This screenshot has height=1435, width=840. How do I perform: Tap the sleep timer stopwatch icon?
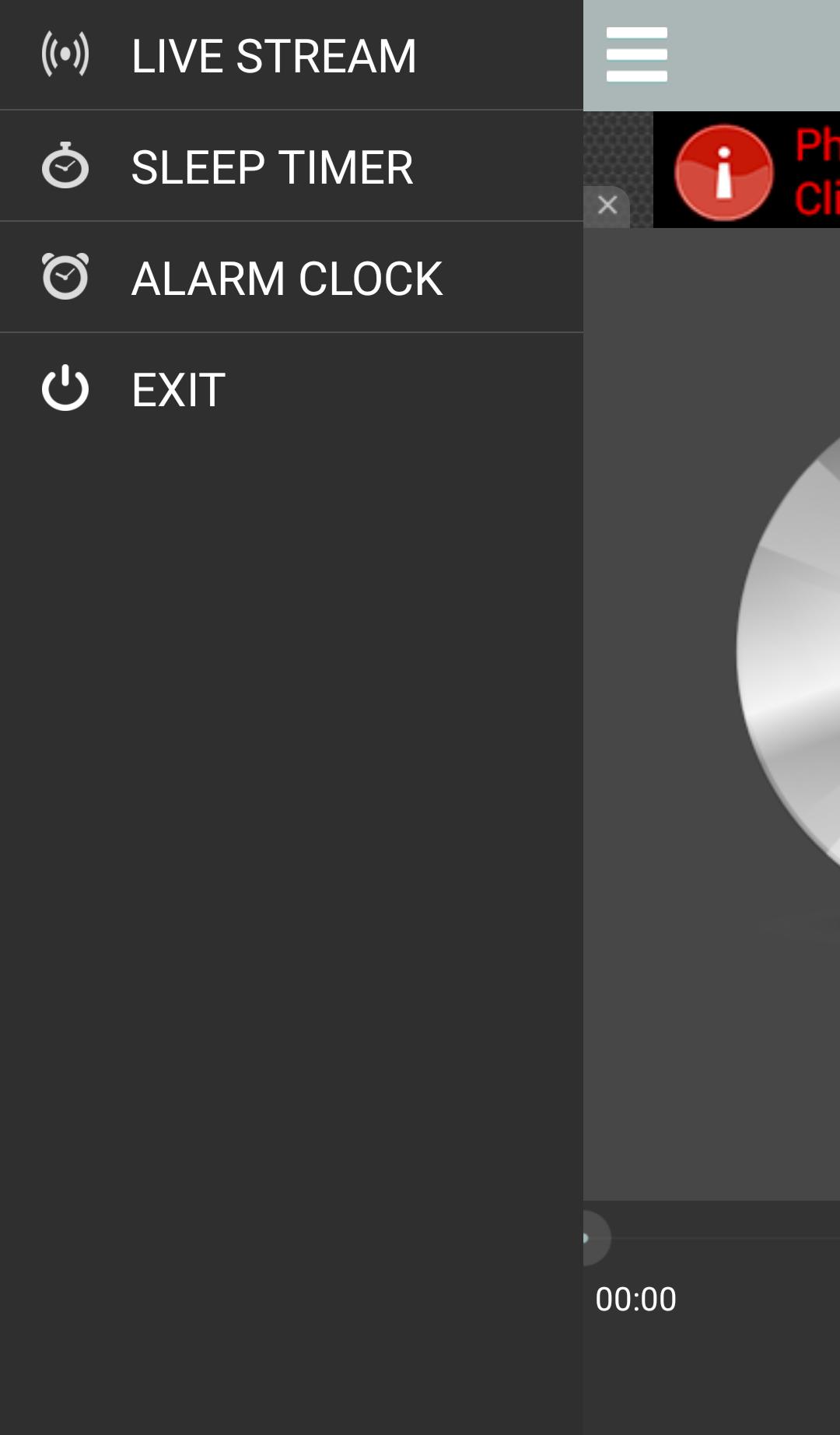(x=65, y=165)
